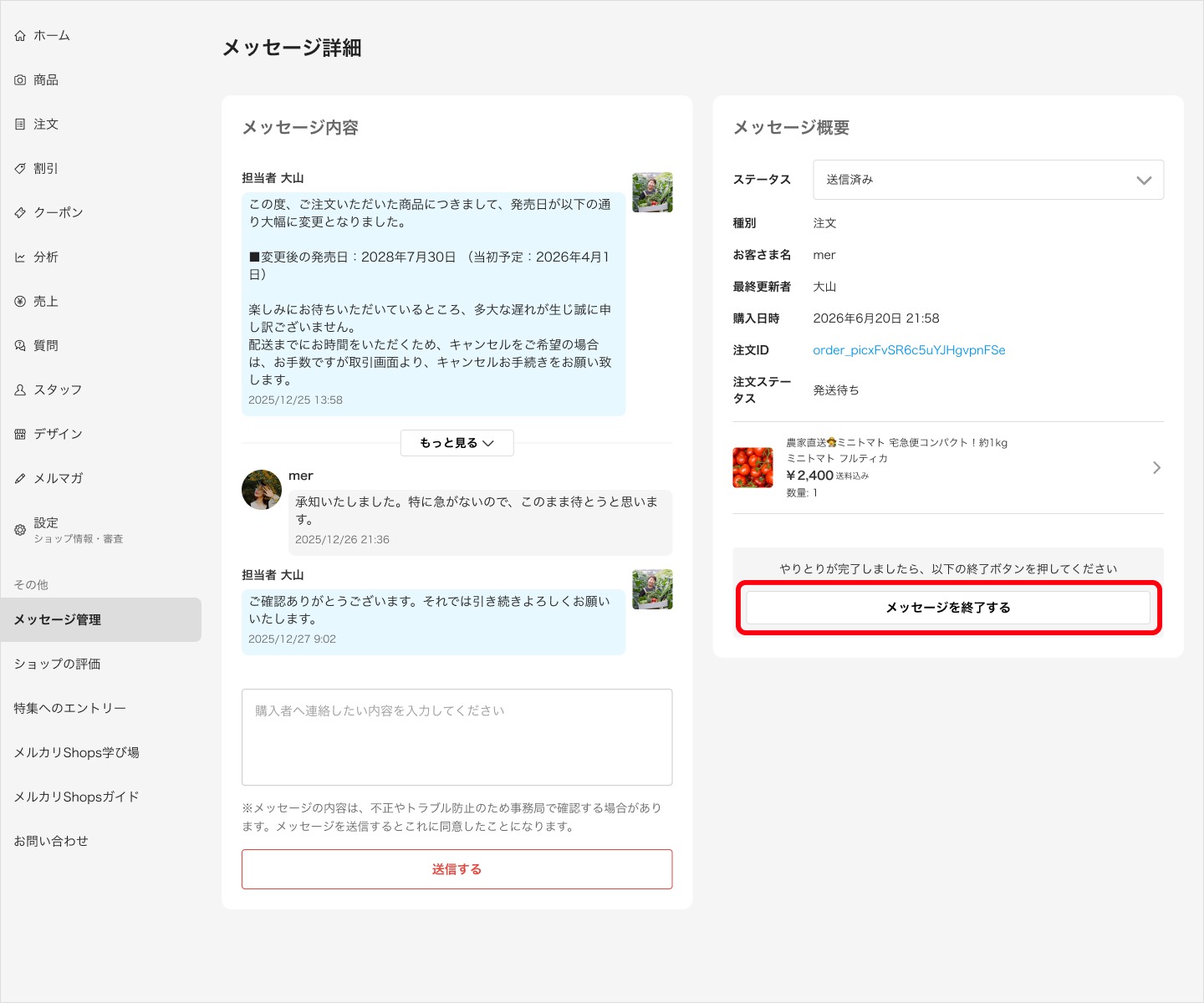Select the 注文 list icon
Image resolution: width=1204 pixels, height=1003 pixels.
20,125
